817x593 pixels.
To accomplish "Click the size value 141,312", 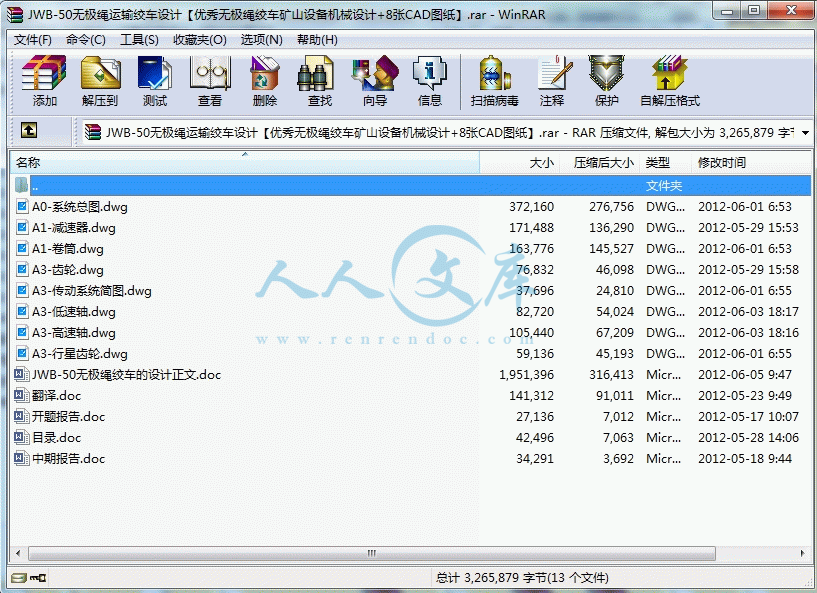I will point(531,396).
